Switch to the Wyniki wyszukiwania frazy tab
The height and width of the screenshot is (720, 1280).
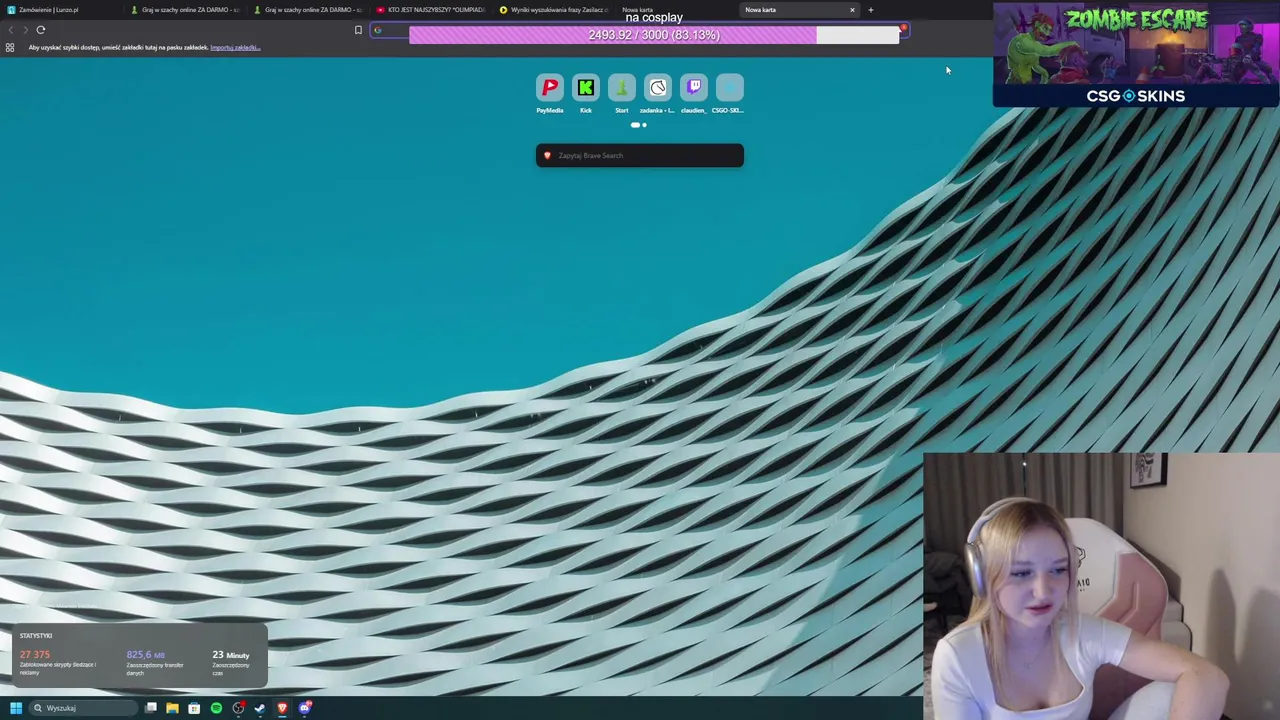click(553, 10)
